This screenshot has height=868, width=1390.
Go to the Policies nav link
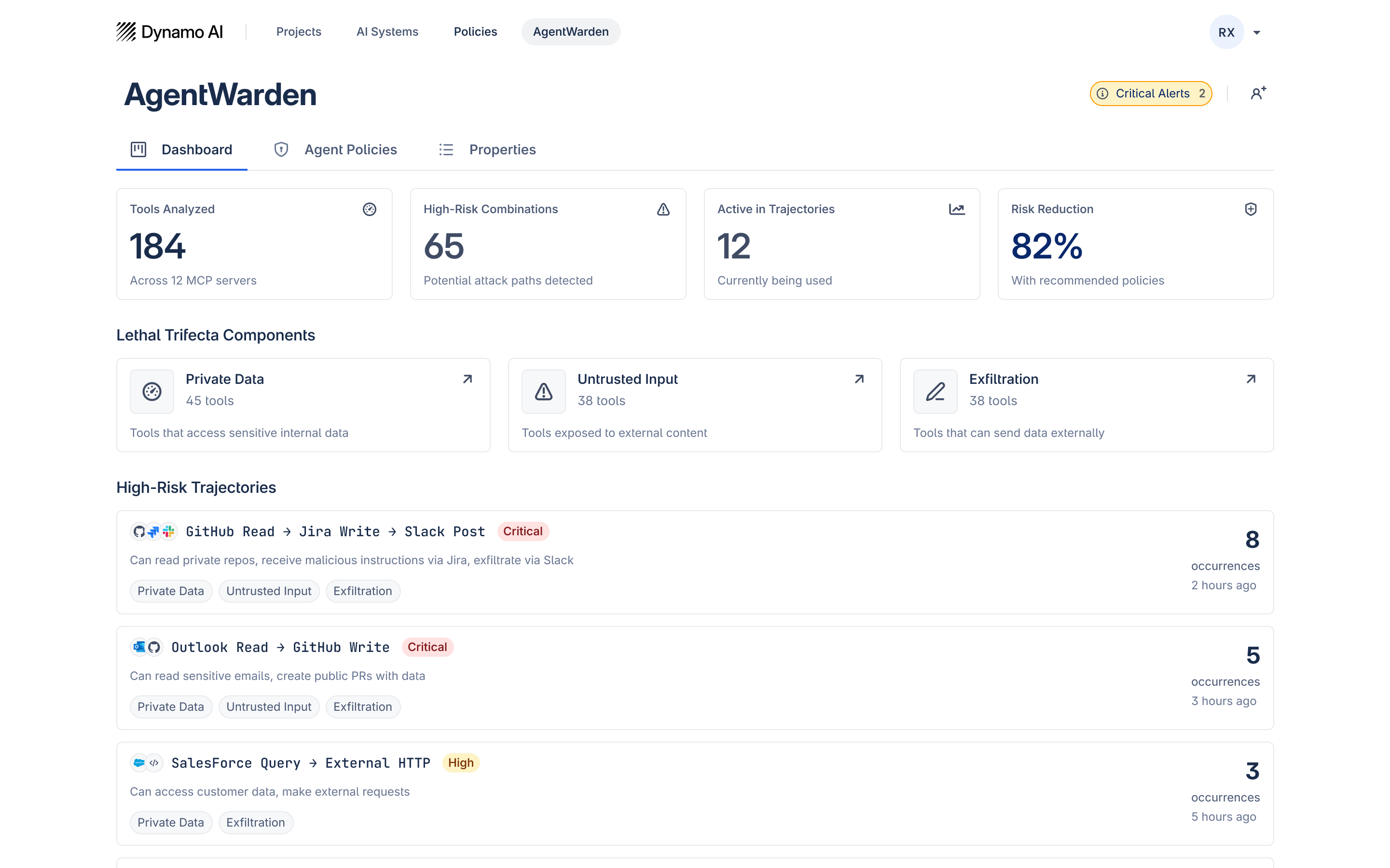point(475,31)
